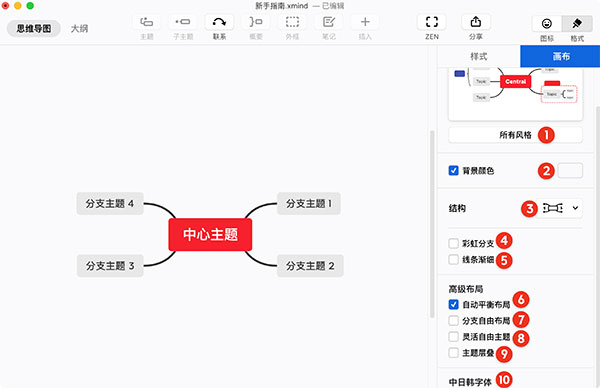
Task: Select Branch Topic 3 (分支主题 3)
Action: coord(110,266)
